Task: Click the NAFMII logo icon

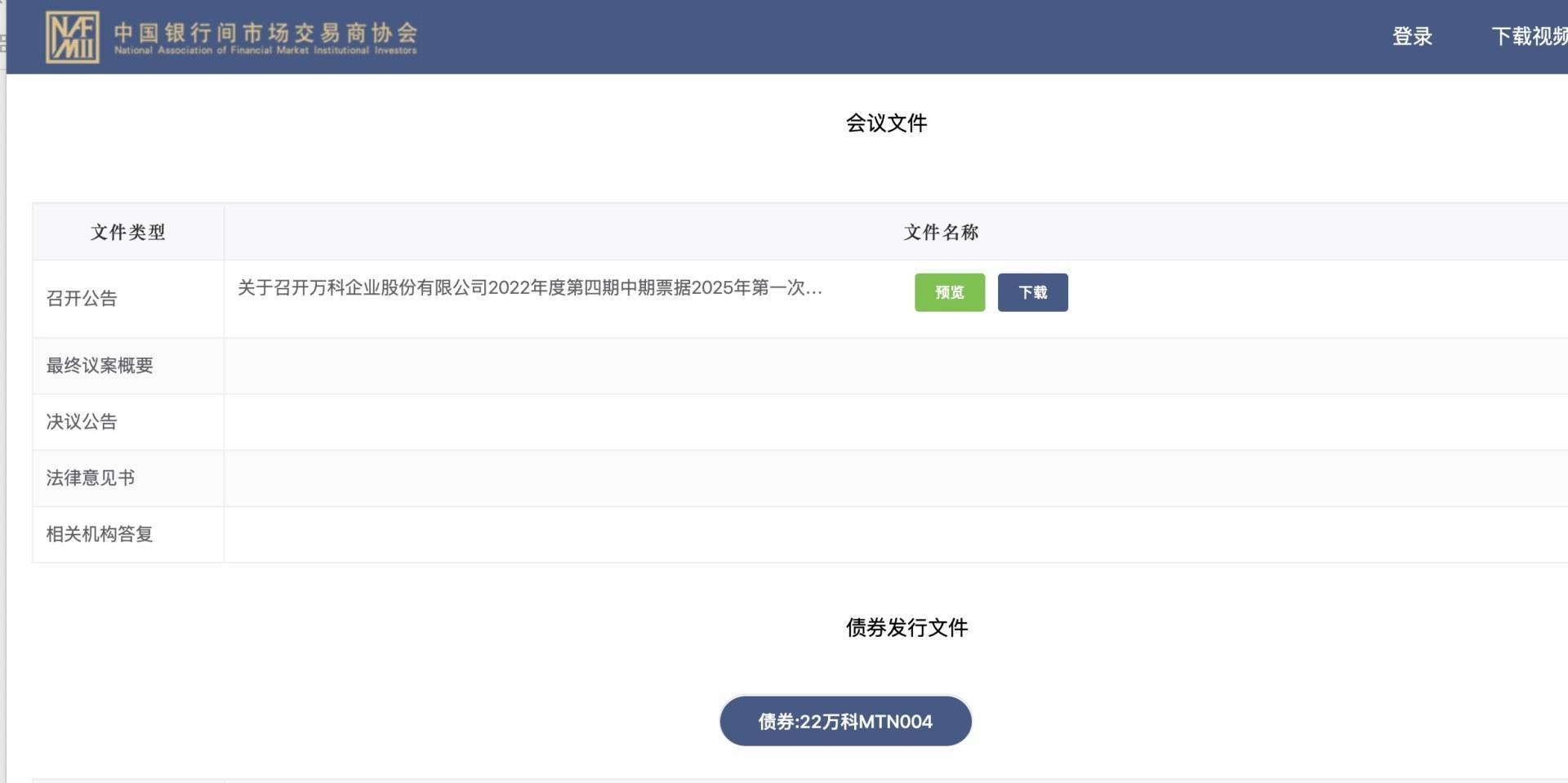Action: click(73, 37)
